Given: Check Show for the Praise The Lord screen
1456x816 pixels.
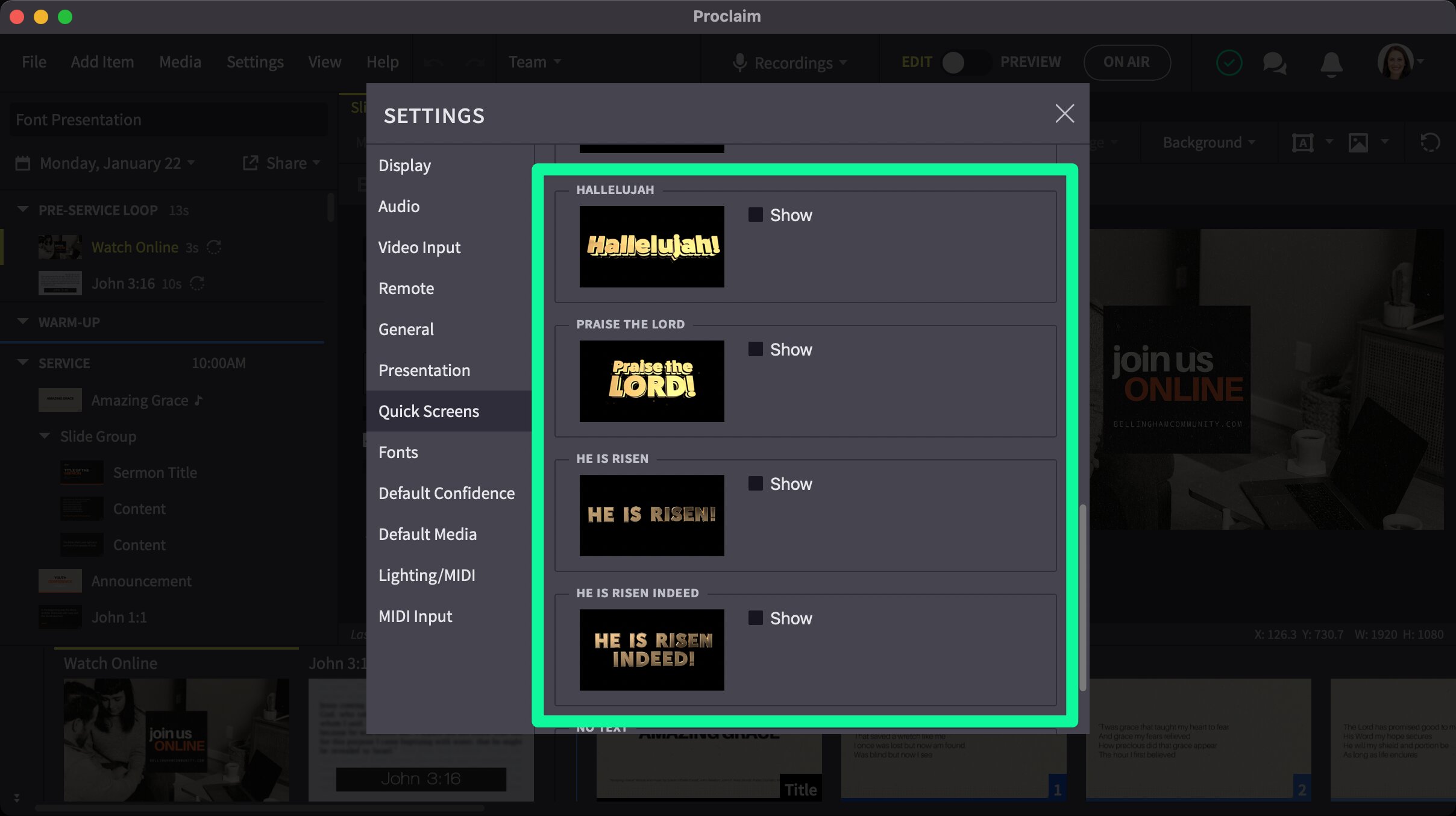Looking at the screenshot, I should (x=754, y=349).
